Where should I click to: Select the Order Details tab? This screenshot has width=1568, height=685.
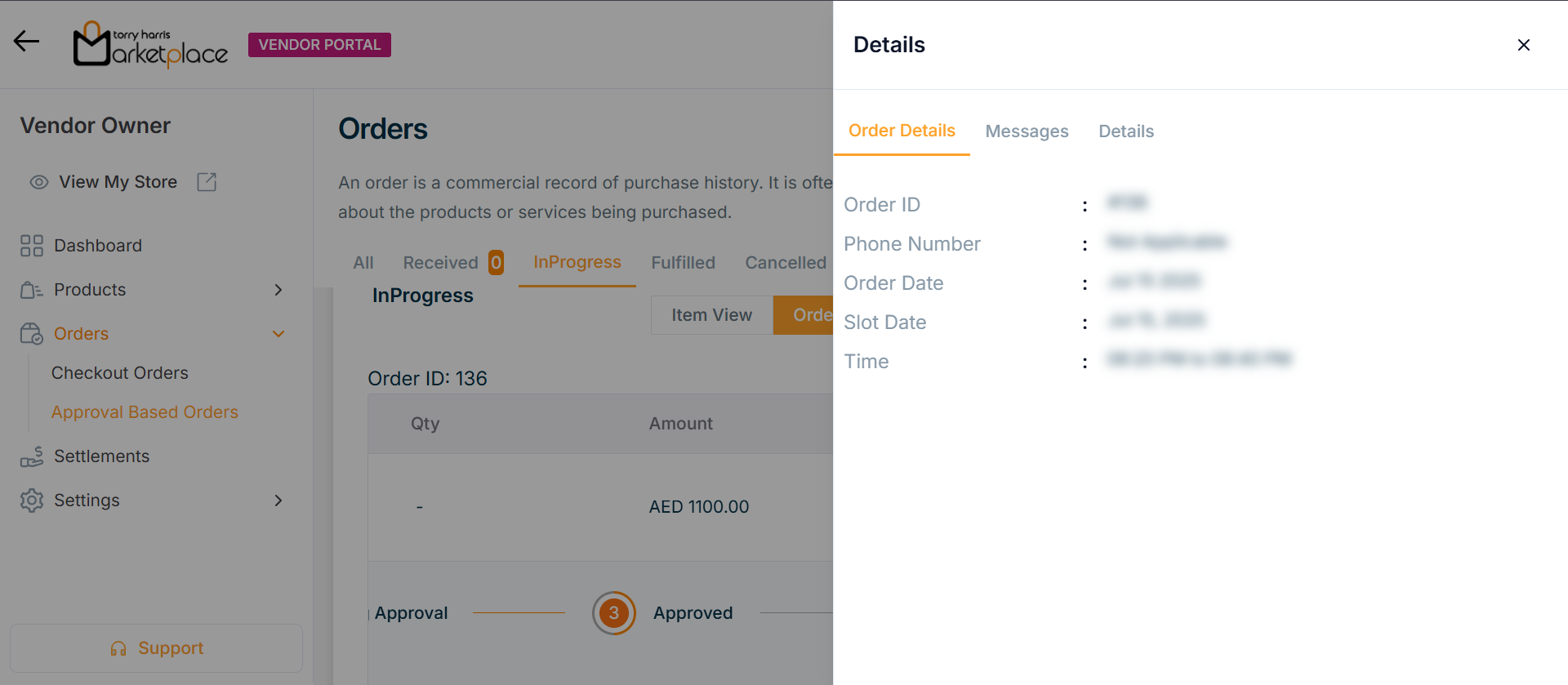902,131
